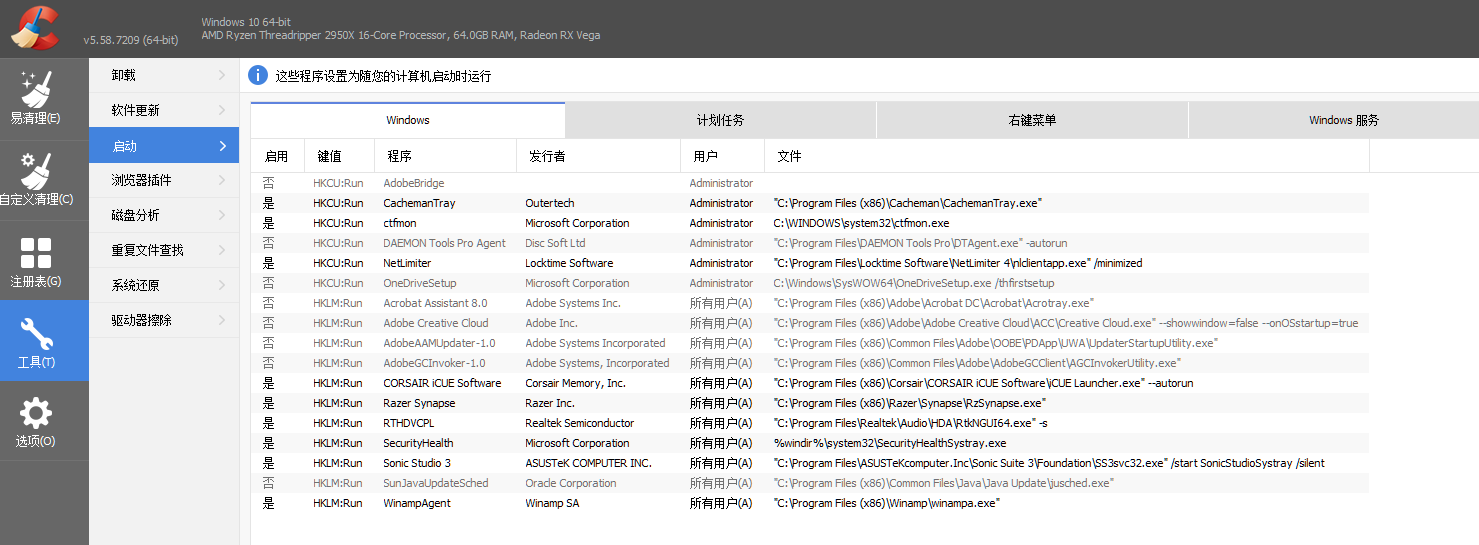Click the SecurityHealthSystray.exe file path
This screenshot has width=1479, height=545.
(x=889, y=443)
